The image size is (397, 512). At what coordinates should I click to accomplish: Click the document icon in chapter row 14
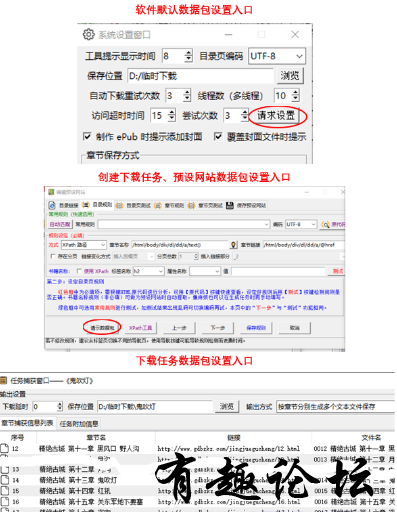click(4, 480)
